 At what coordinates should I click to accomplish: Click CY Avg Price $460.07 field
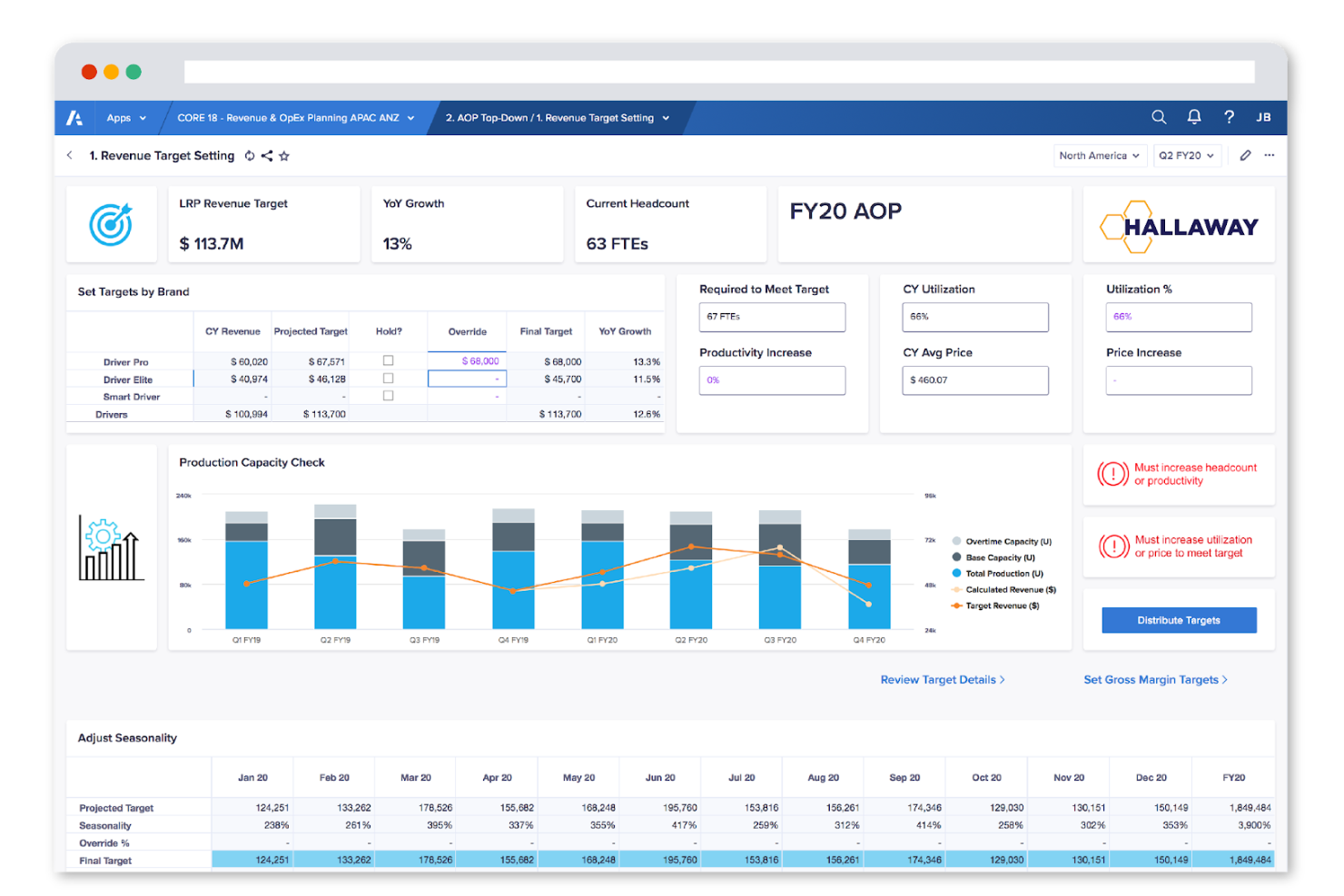975,380
